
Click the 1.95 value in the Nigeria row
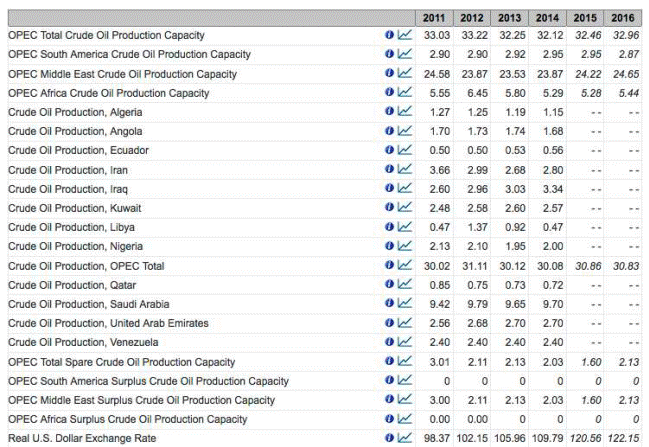tap(515, 246)
